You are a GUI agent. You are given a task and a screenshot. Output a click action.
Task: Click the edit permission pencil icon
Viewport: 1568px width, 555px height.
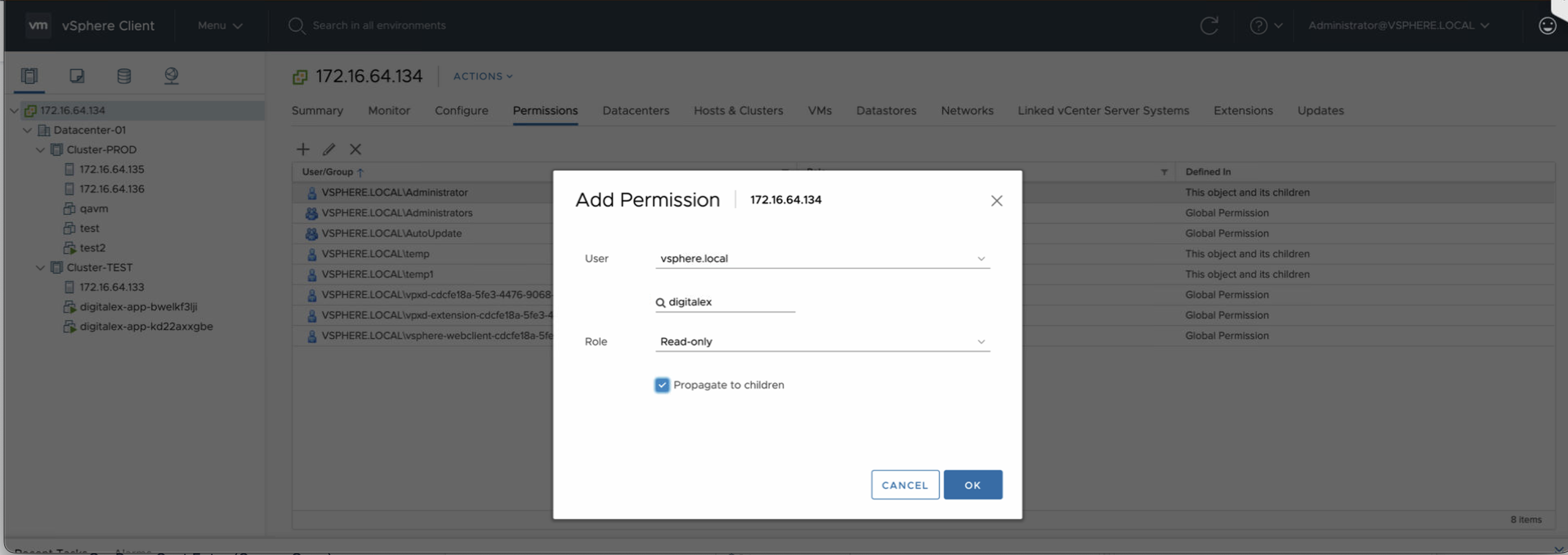click(328, 149)
